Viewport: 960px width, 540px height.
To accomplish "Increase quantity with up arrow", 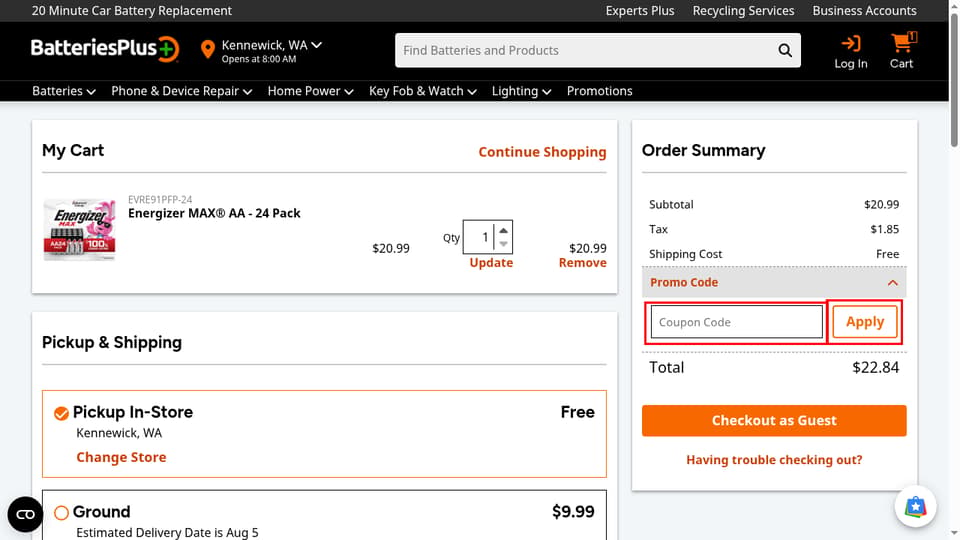I will (503, 230).
